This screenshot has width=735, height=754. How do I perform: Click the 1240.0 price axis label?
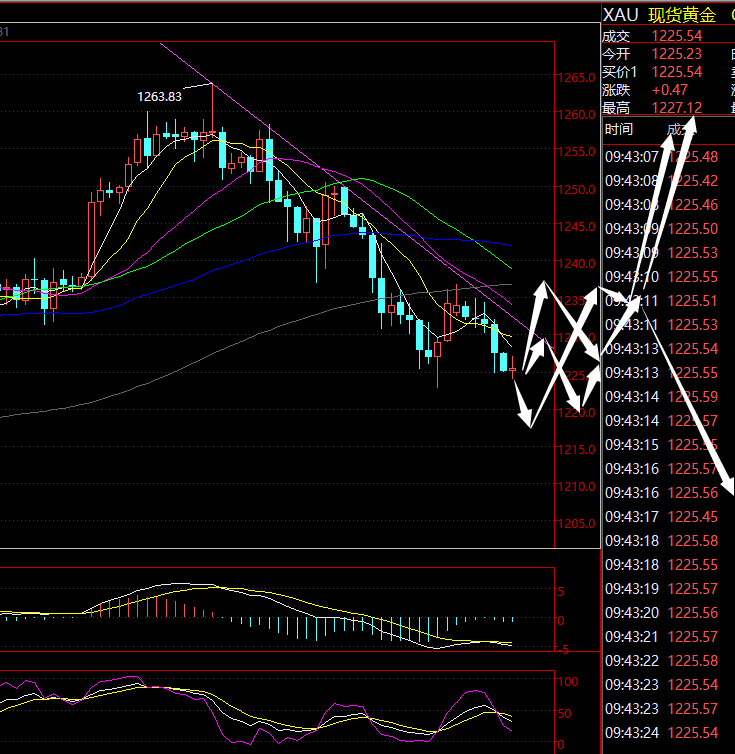576,264
